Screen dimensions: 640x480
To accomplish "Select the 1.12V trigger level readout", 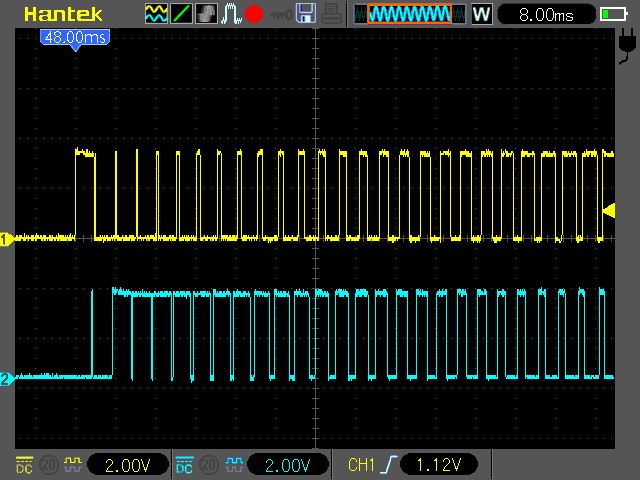I will click(439, 464).
